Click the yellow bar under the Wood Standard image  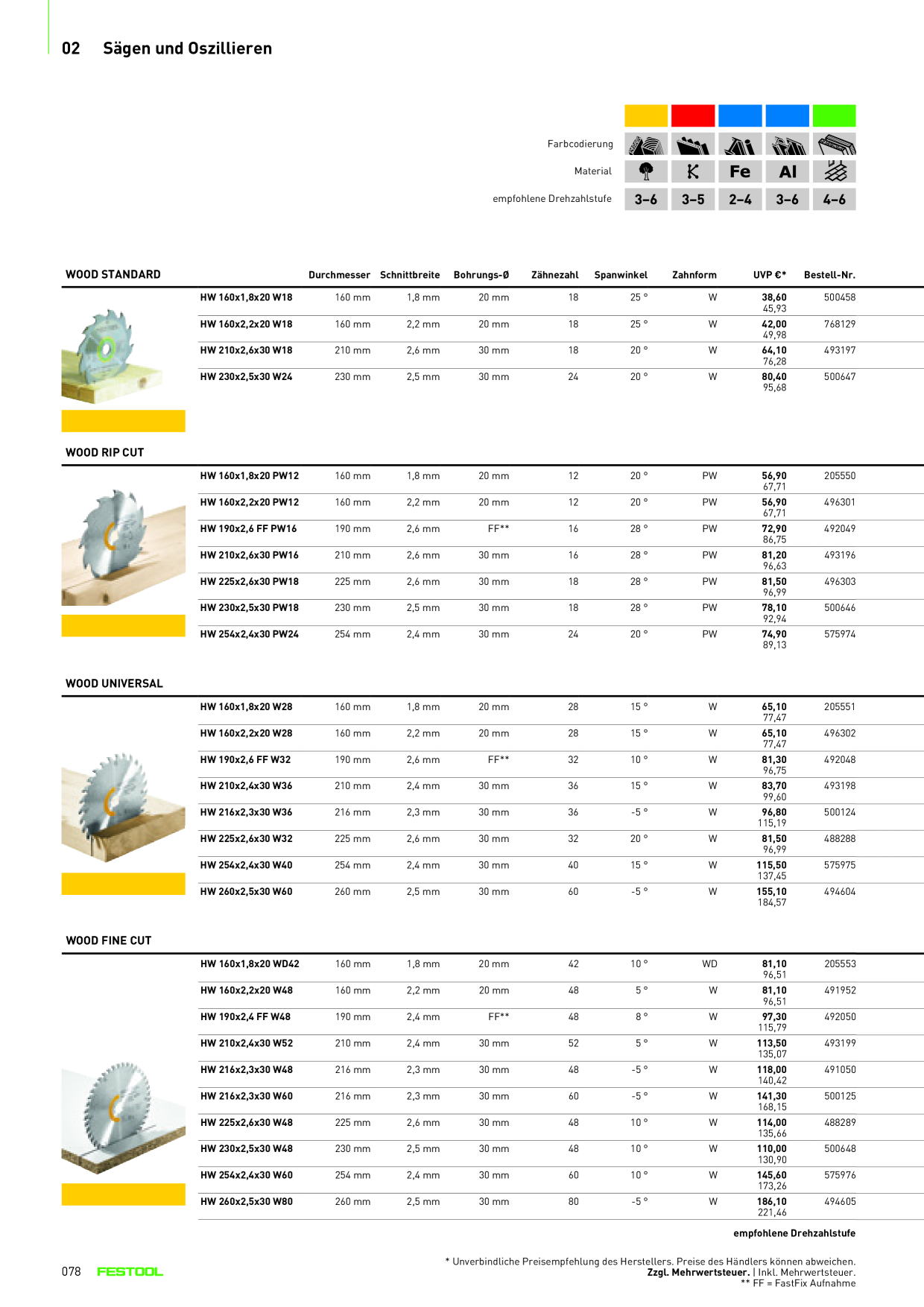123,421
